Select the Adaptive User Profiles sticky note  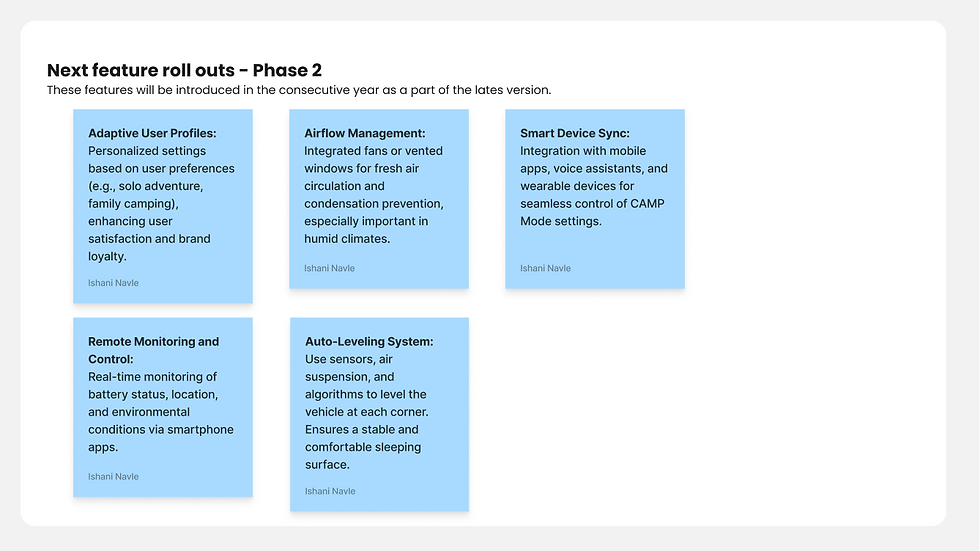click(x=162, y=206)
